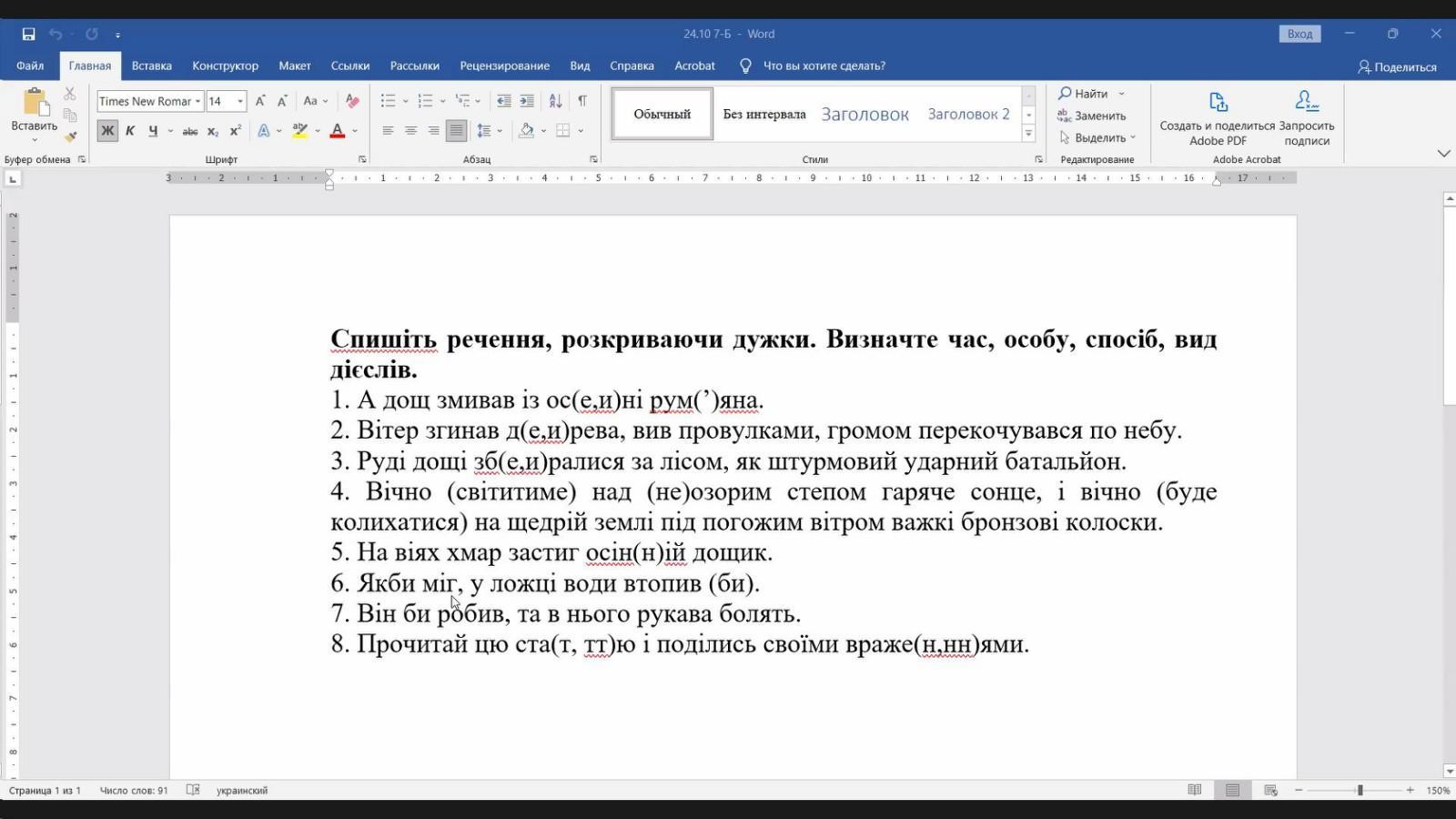The height and width of the screenshot is (819, 1456).
Task: Apply the red font color
Action: pyautogui.click(x=337, y=131)
